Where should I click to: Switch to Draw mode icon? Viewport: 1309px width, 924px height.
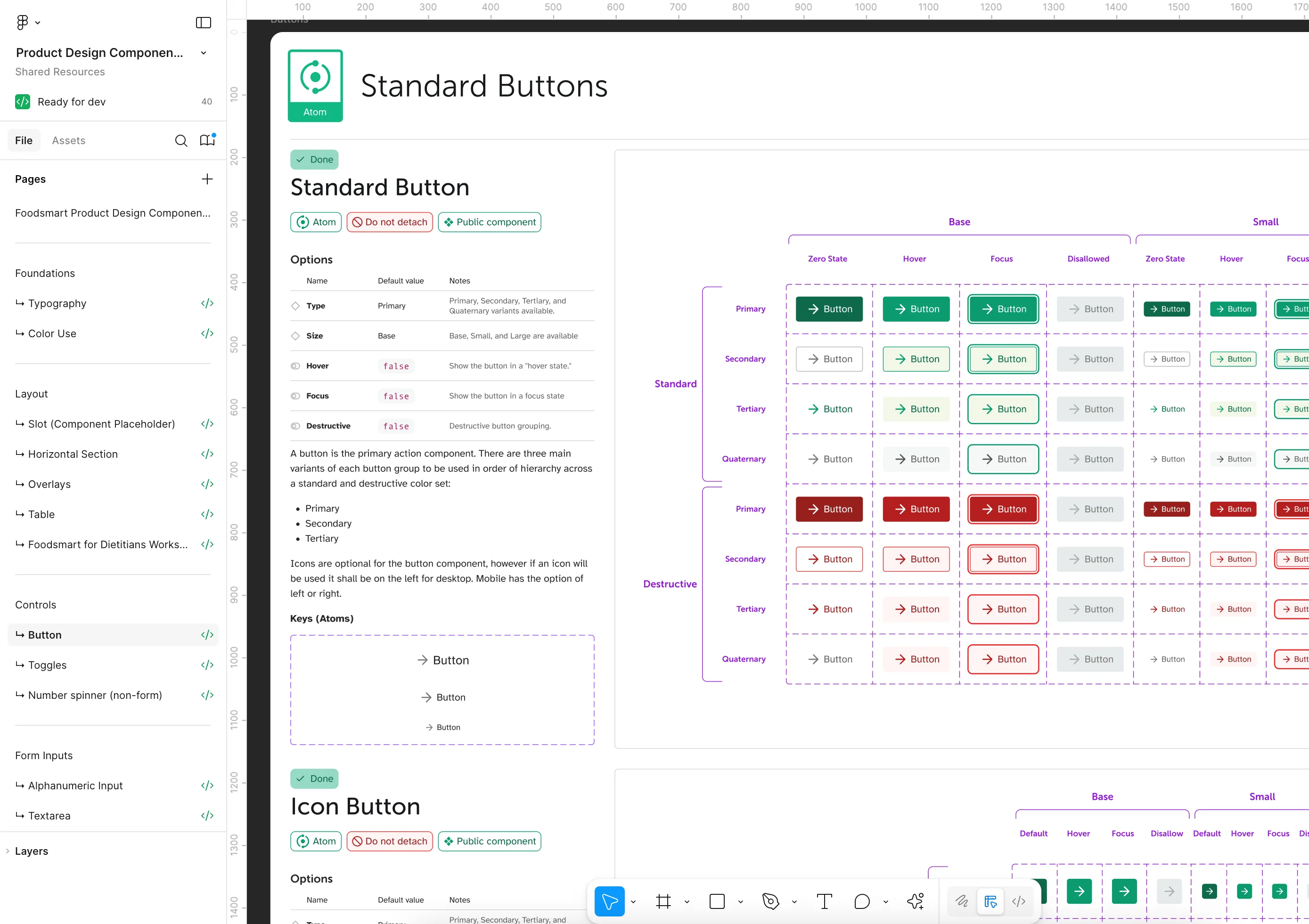962,901
